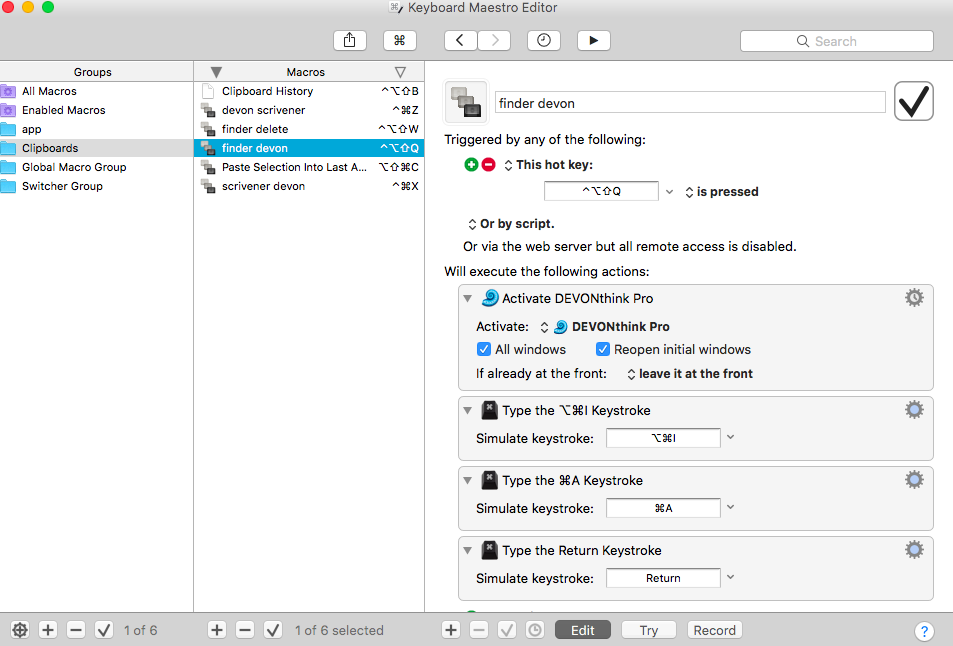This screenshot has width=953, height=646.
Task: Change the 'is pressed' option
Action: pos(722,192)
